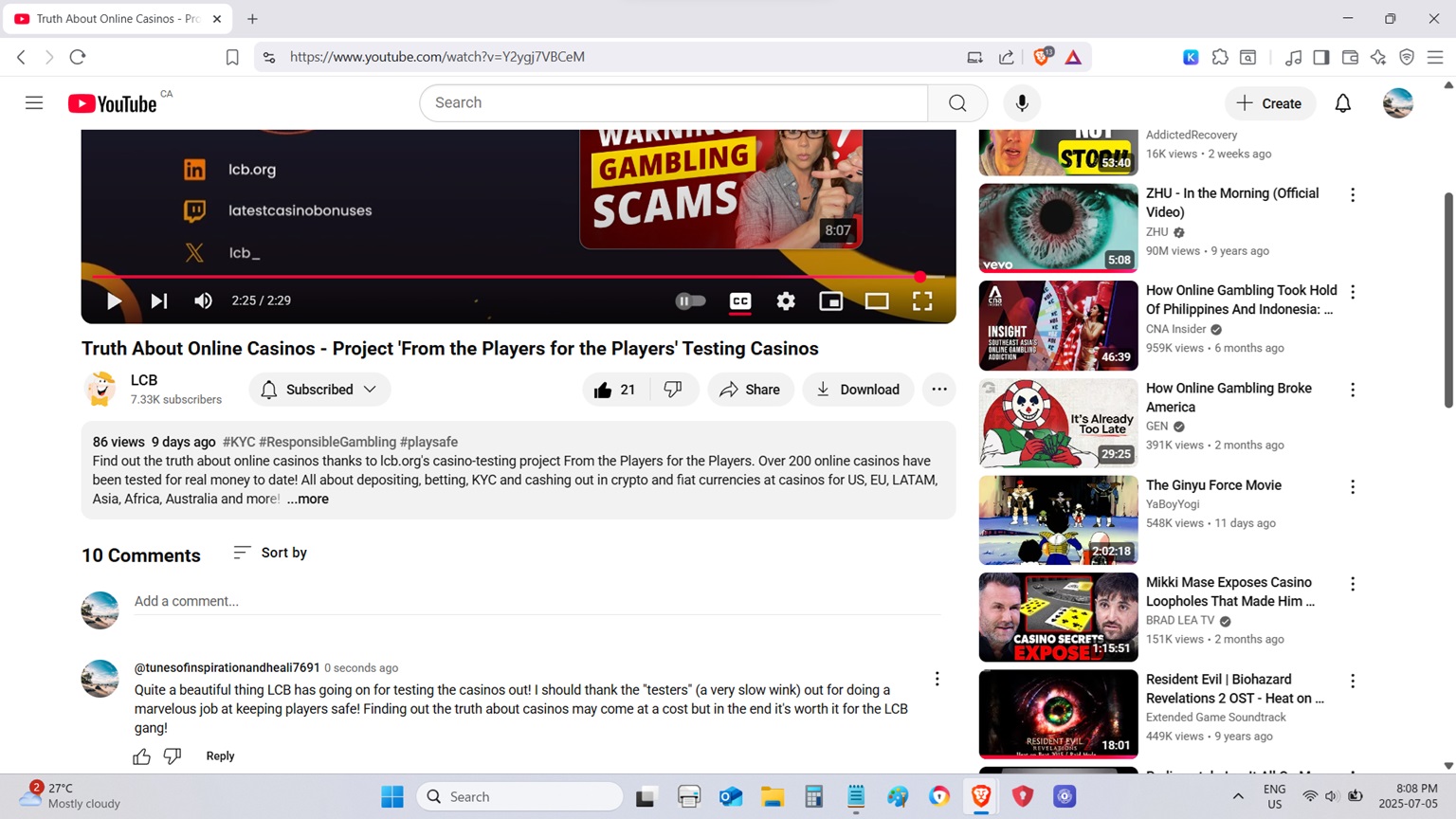
Task: Open @tunesofinspirationandheali7691 commenter profile
Action: (227, 667)
